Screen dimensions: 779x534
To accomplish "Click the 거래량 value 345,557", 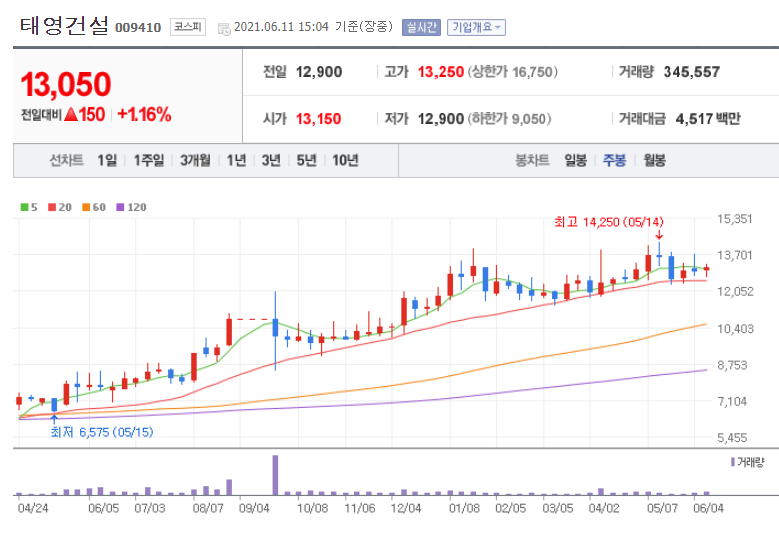I will point(692,72).
